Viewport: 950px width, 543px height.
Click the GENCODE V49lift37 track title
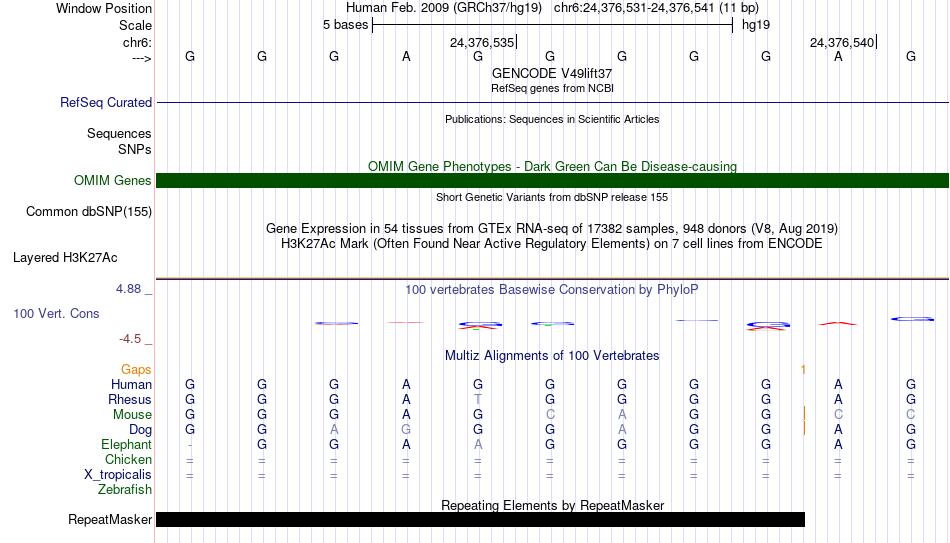[x=552, y=73]
